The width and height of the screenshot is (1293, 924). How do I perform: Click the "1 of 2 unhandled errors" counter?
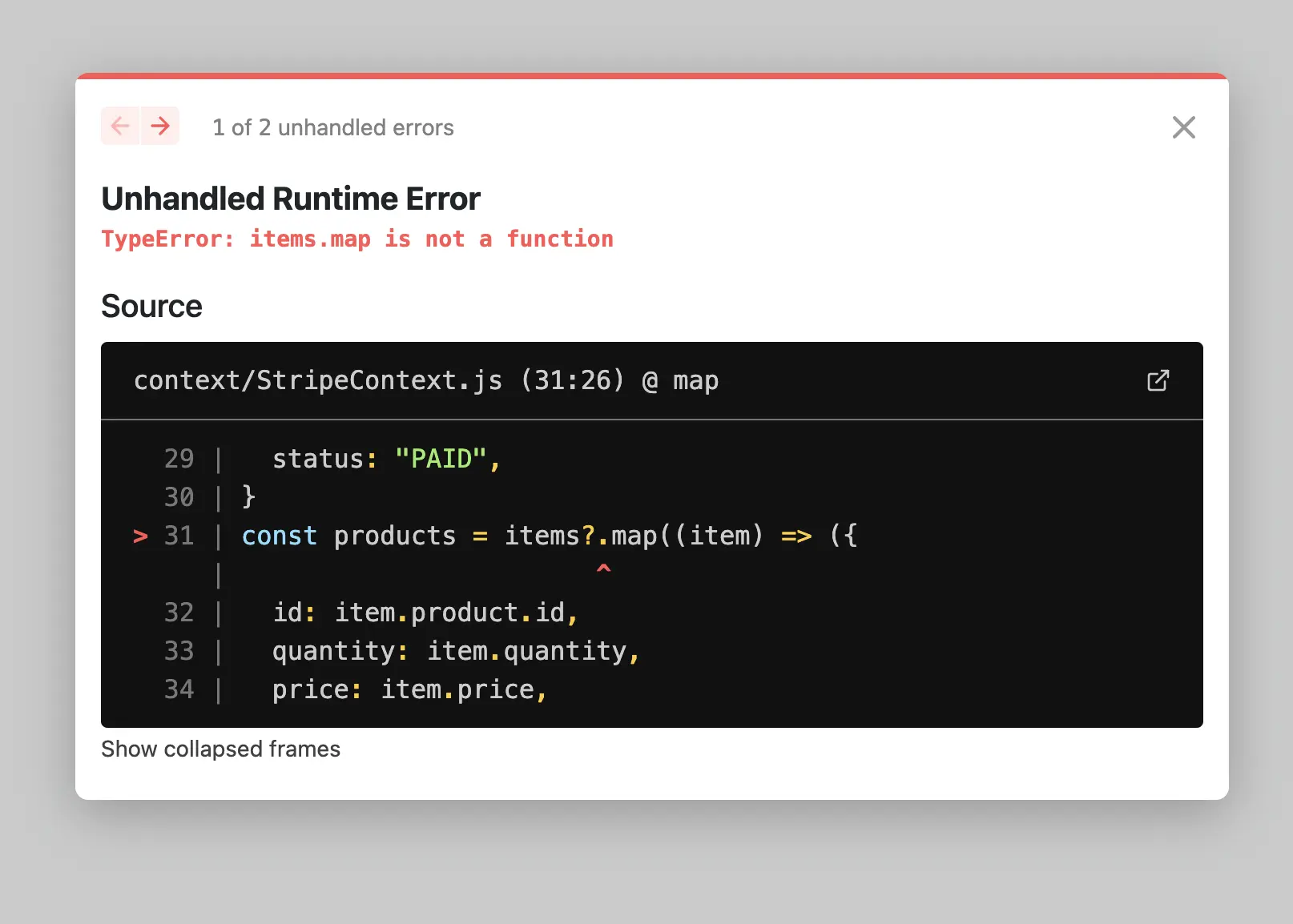[x=332, y=127]
